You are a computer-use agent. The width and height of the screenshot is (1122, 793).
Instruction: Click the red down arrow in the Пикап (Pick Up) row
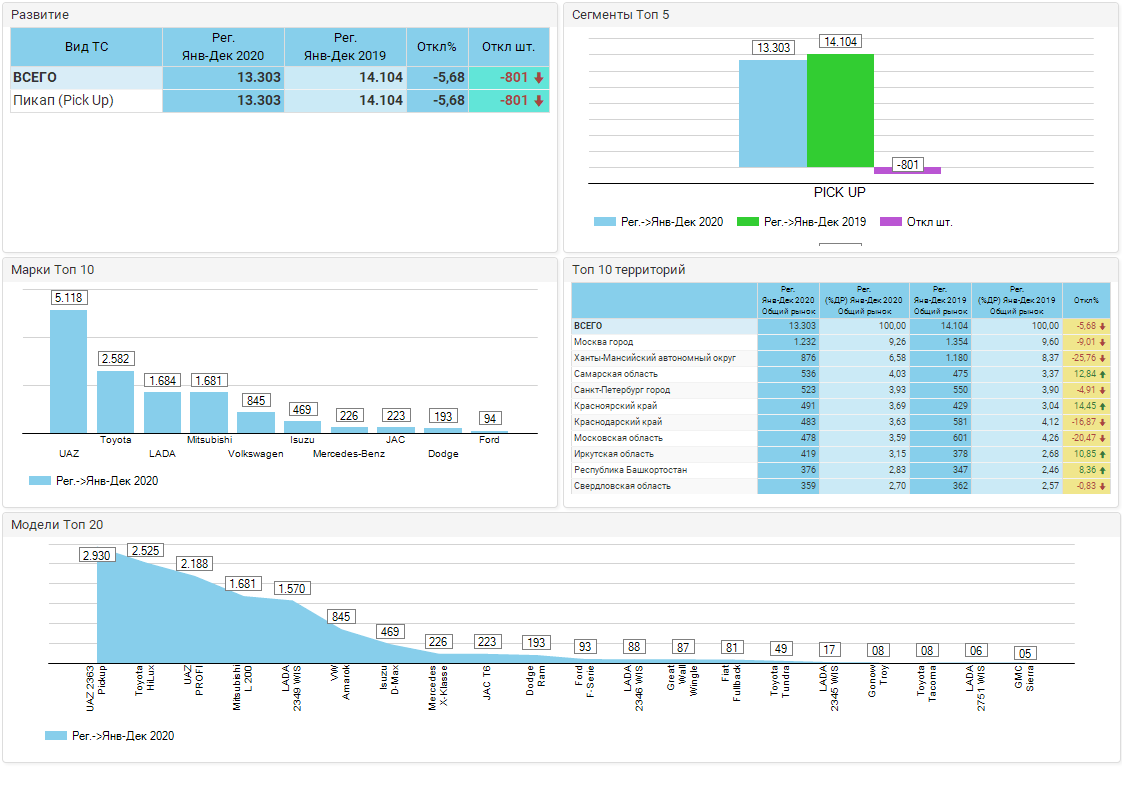pos(538,101)
